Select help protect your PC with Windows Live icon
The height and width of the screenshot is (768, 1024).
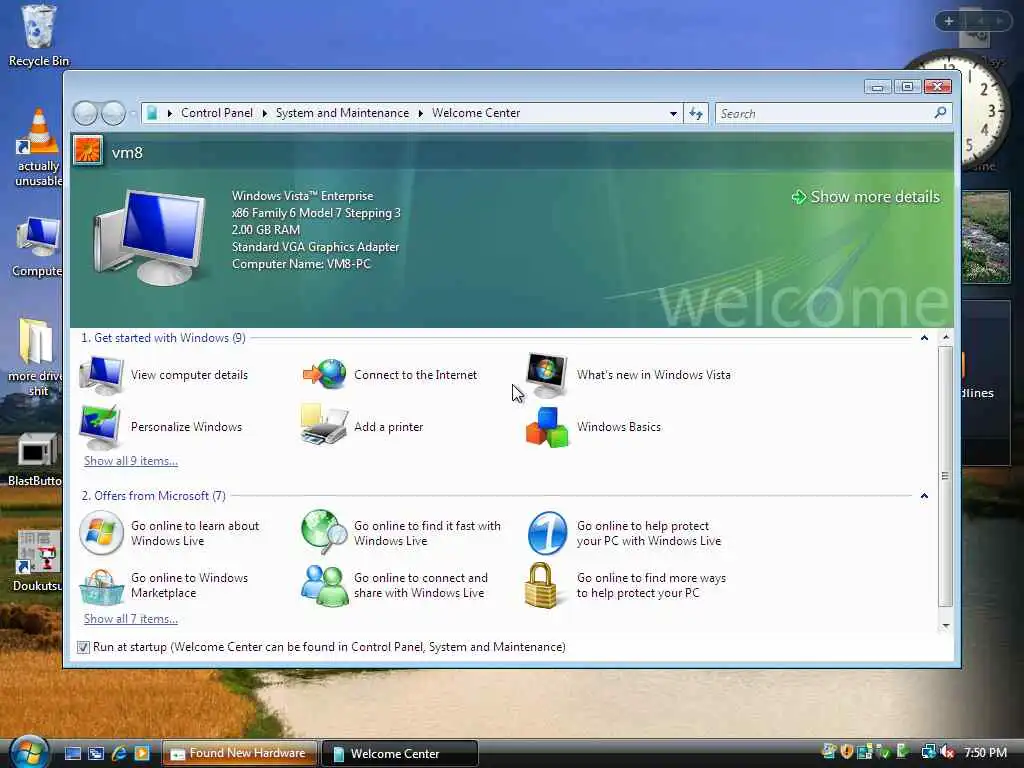tap(547, 533)
